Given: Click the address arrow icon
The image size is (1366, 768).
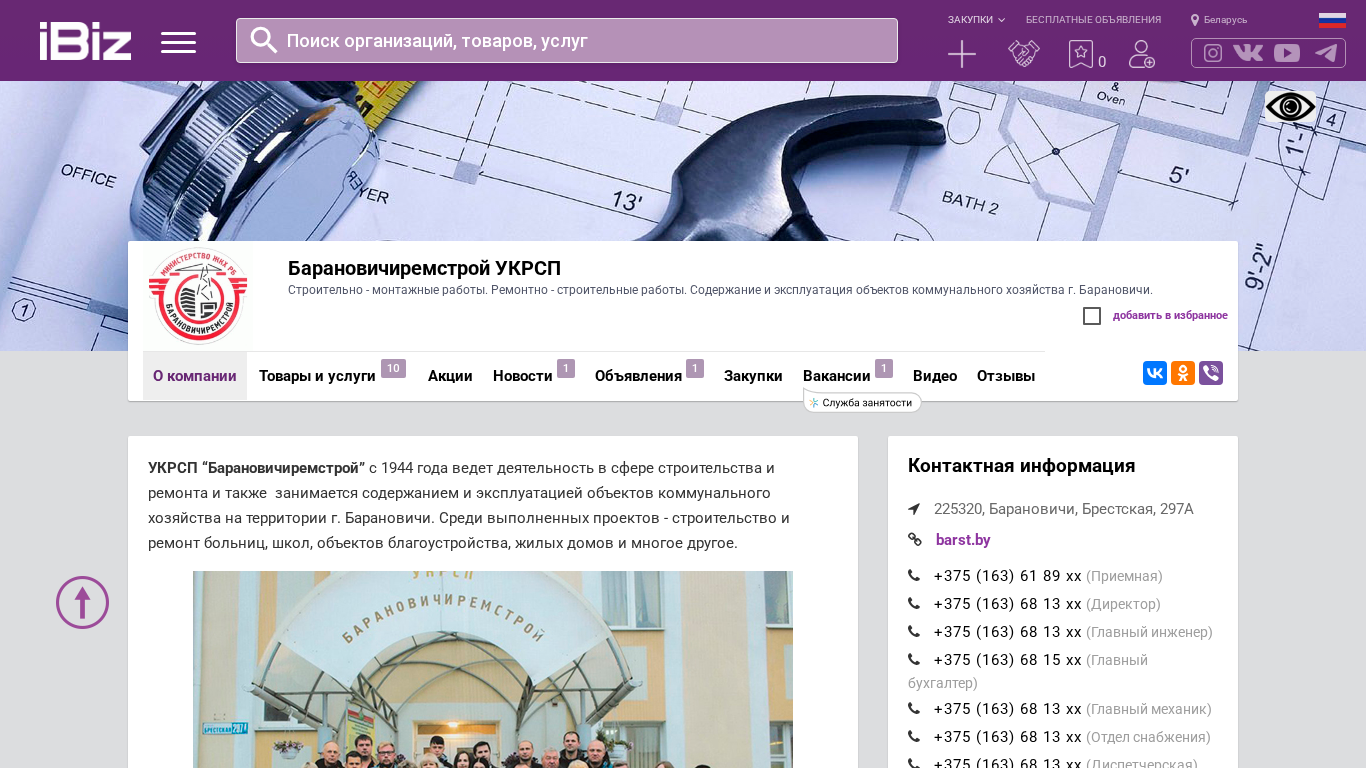Looking at the screenshot, I should click(914, 509).
